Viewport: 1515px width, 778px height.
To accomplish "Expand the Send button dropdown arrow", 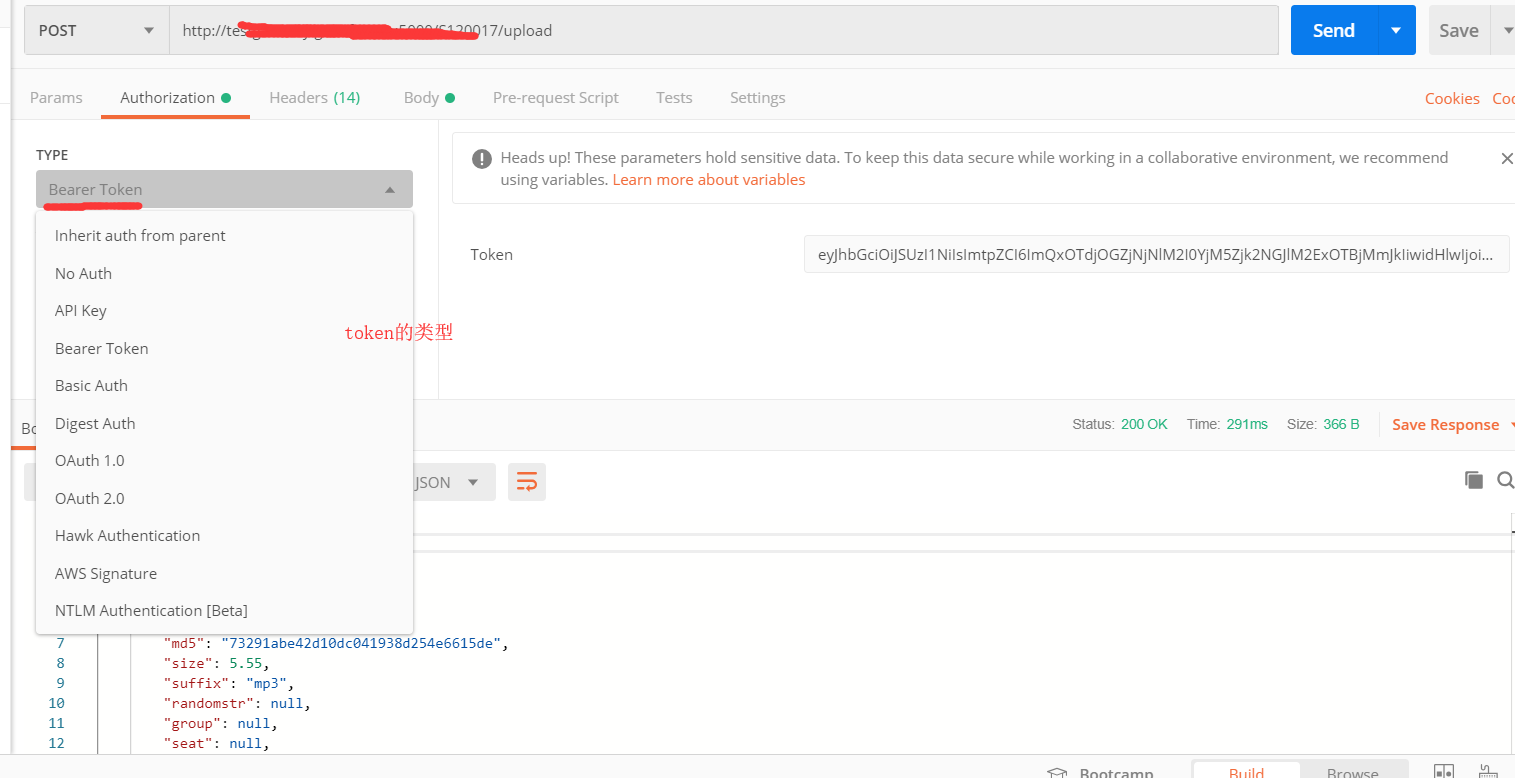I will click(x=1396, y=30).
